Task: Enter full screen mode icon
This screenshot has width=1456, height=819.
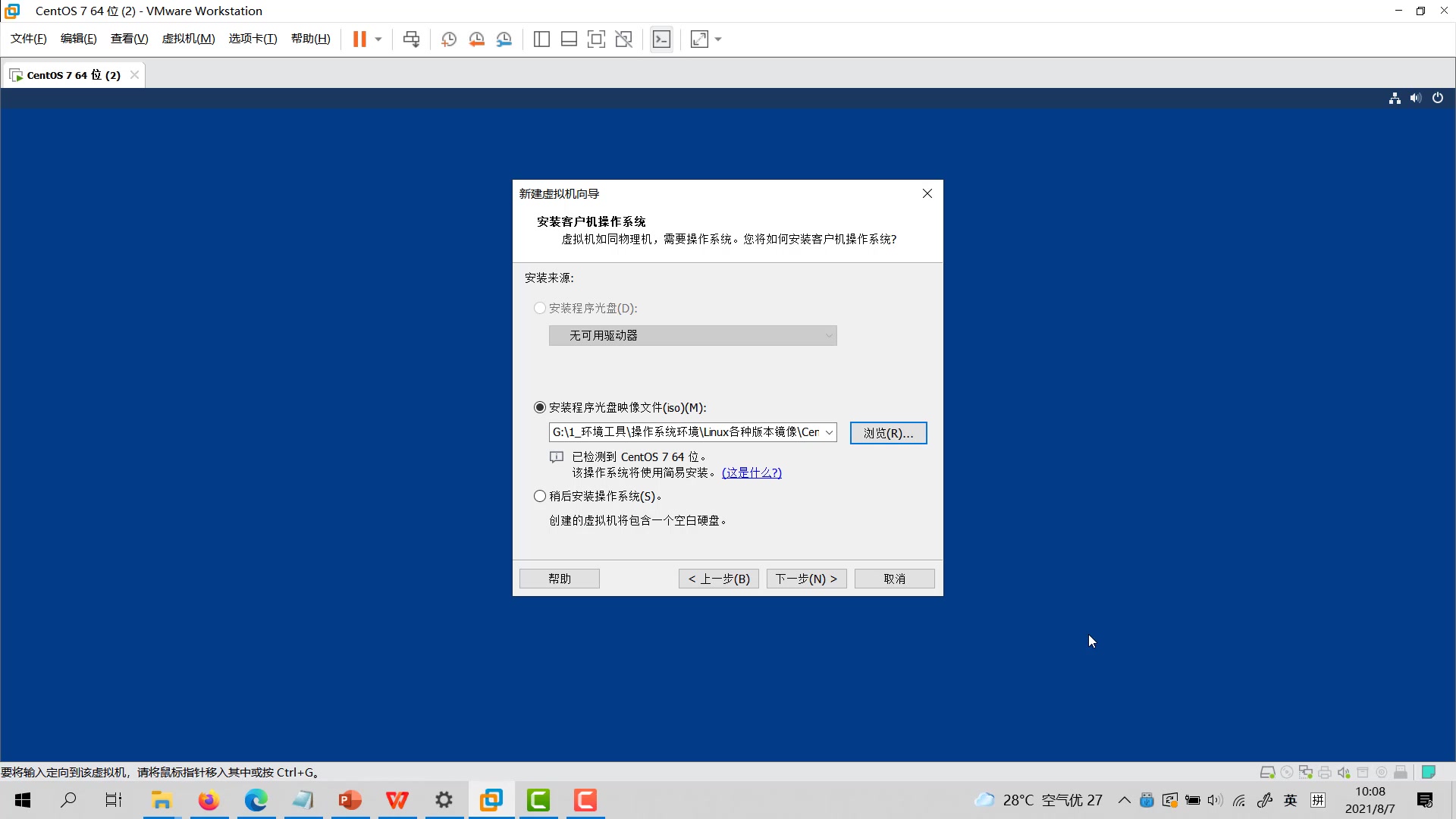Action: coord(596,39)
